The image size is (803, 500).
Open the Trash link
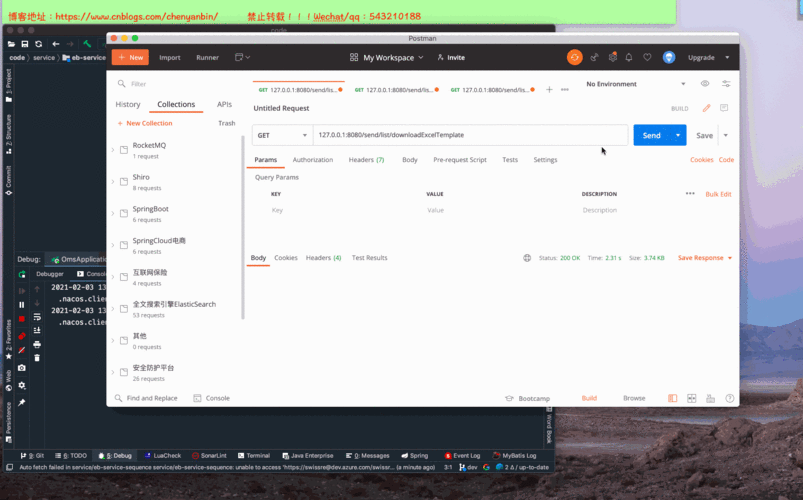[227, 123]
